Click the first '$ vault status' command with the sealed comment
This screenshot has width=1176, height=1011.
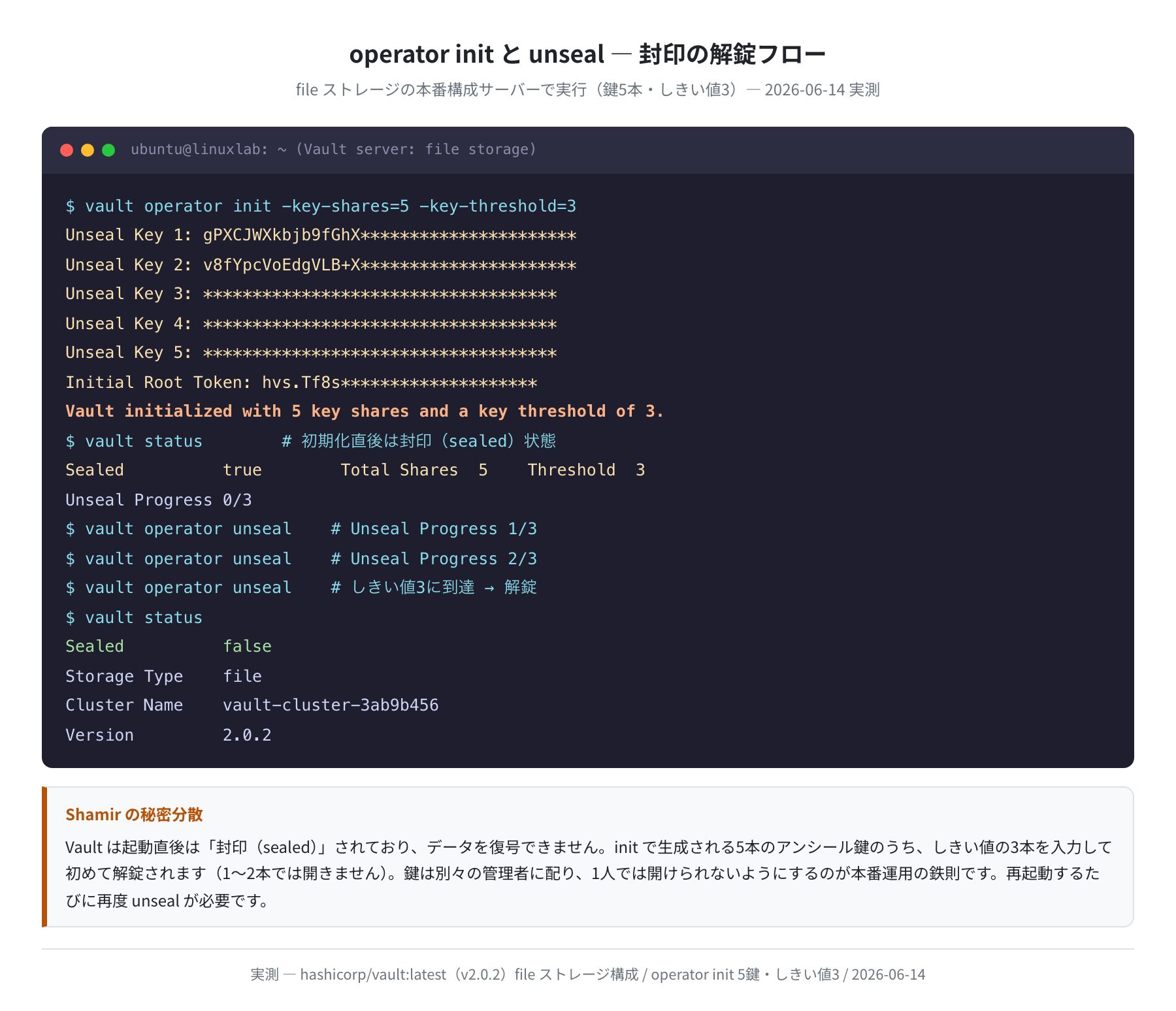point(310,441)
